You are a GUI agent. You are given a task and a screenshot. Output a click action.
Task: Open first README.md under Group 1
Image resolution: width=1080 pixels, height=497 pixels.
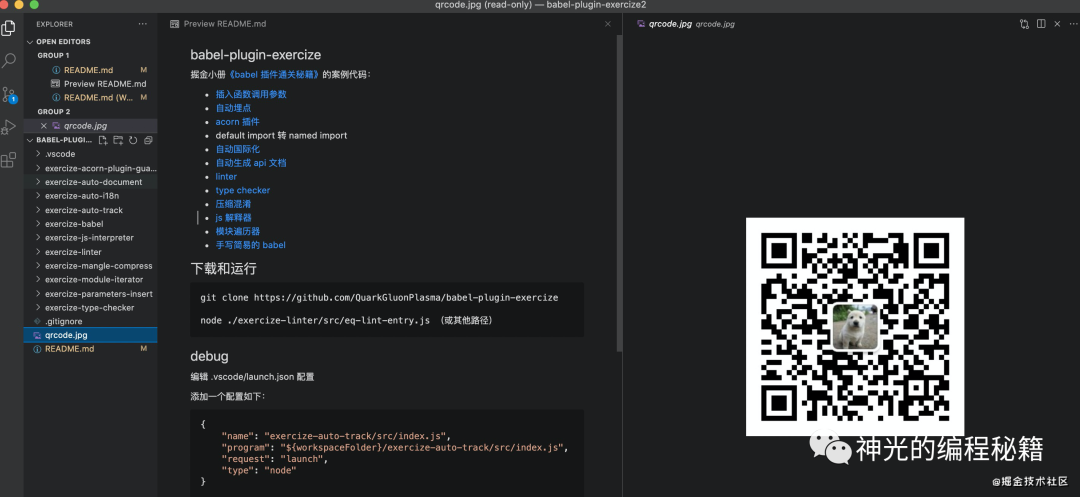90,70
